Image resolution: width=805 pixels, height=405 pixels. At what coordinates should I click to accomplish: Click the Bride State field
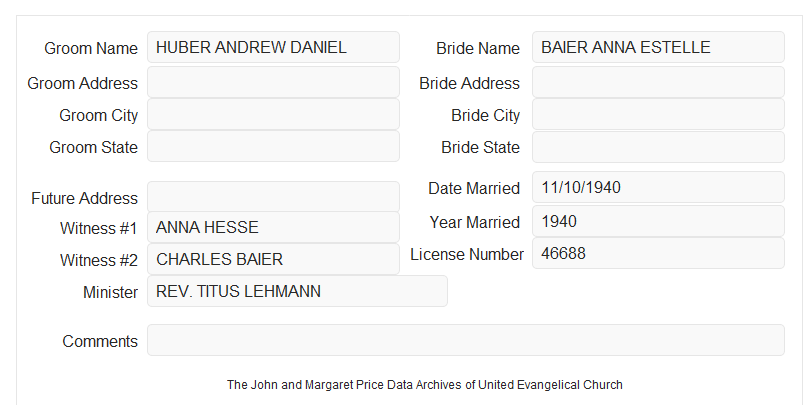click(658, 147)
